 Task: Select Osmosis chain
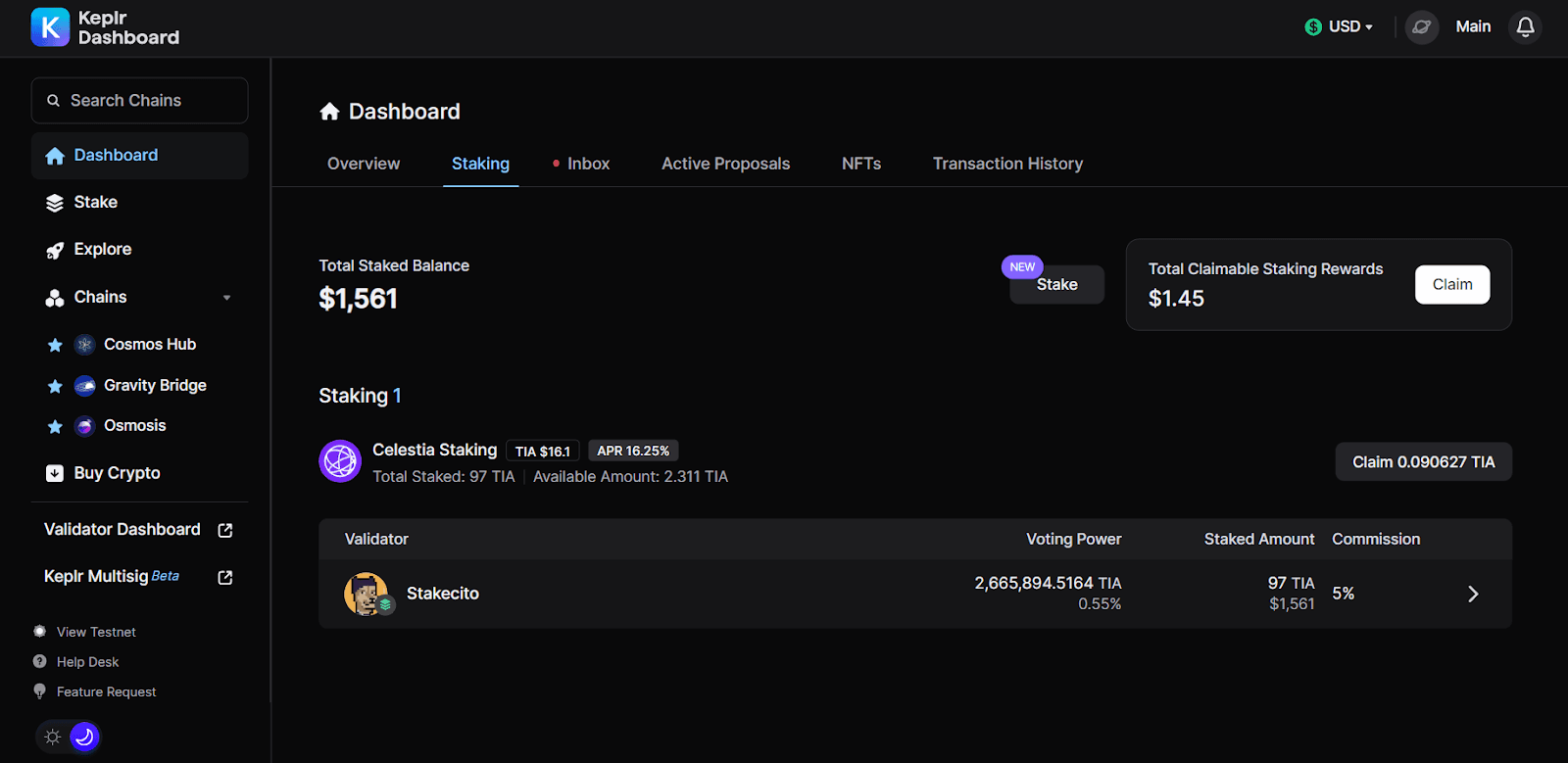point(134,426)
